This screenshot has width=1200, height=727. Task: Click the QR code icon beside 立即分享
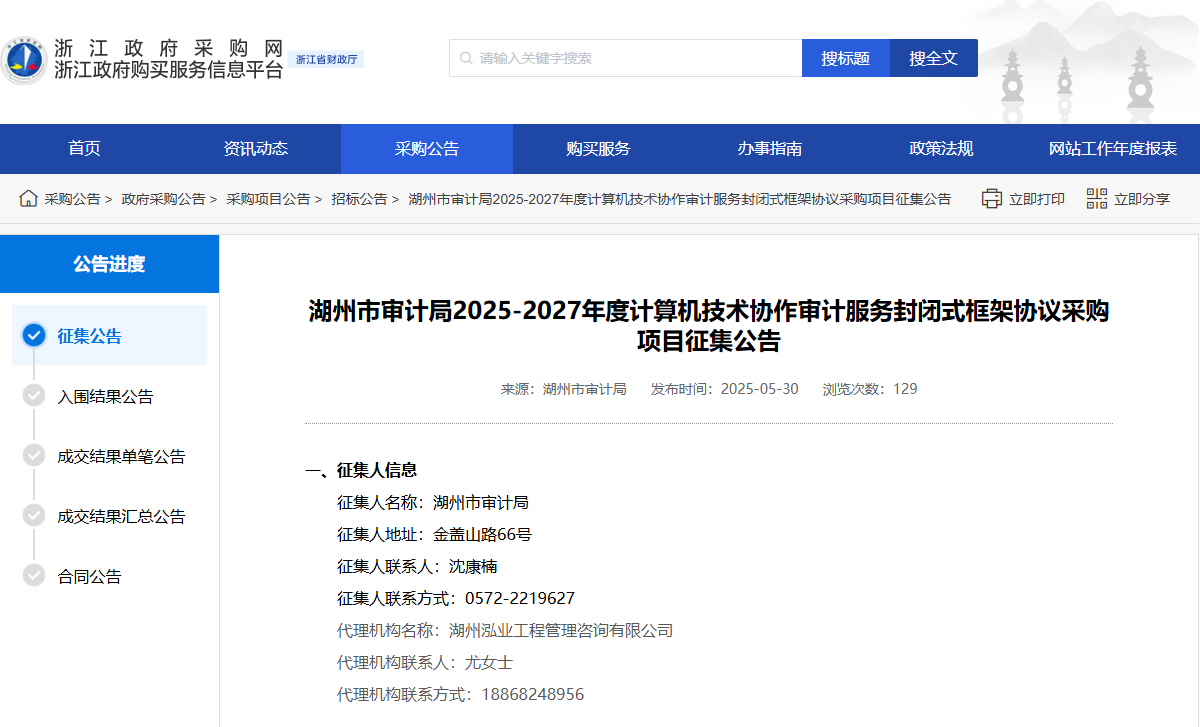(x=1096, y=198)
